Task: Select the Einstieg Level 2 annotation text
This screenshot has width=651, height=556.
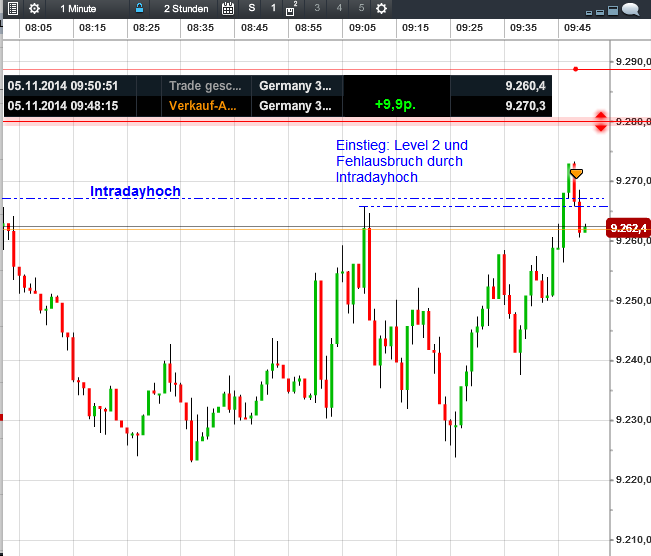Action: point(401,161)
